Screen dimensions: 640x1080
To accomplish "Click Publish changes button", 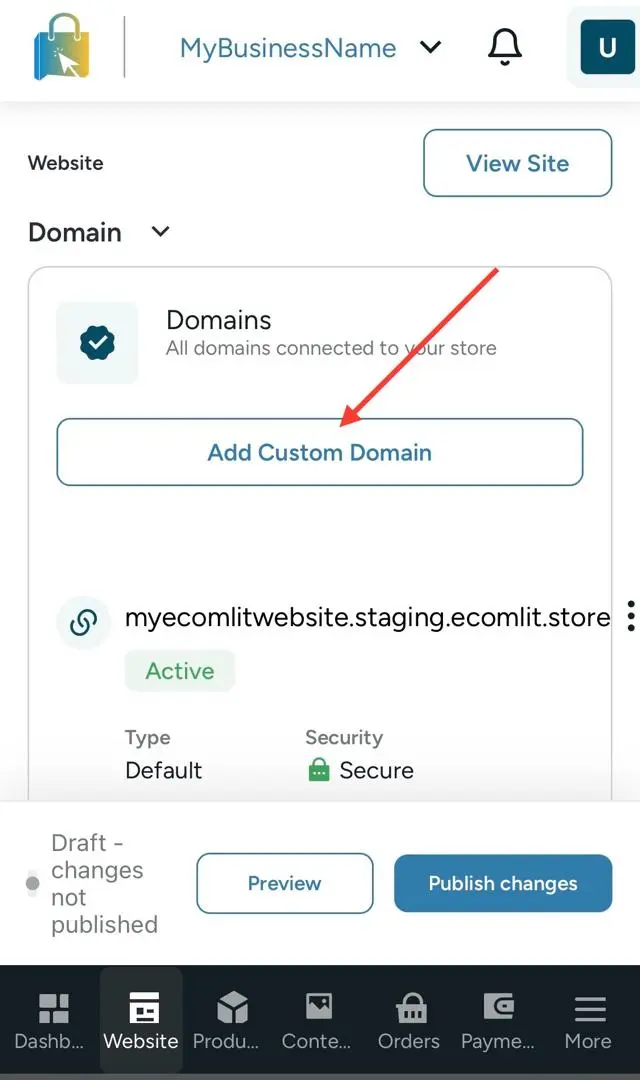I will coord(503,883).
